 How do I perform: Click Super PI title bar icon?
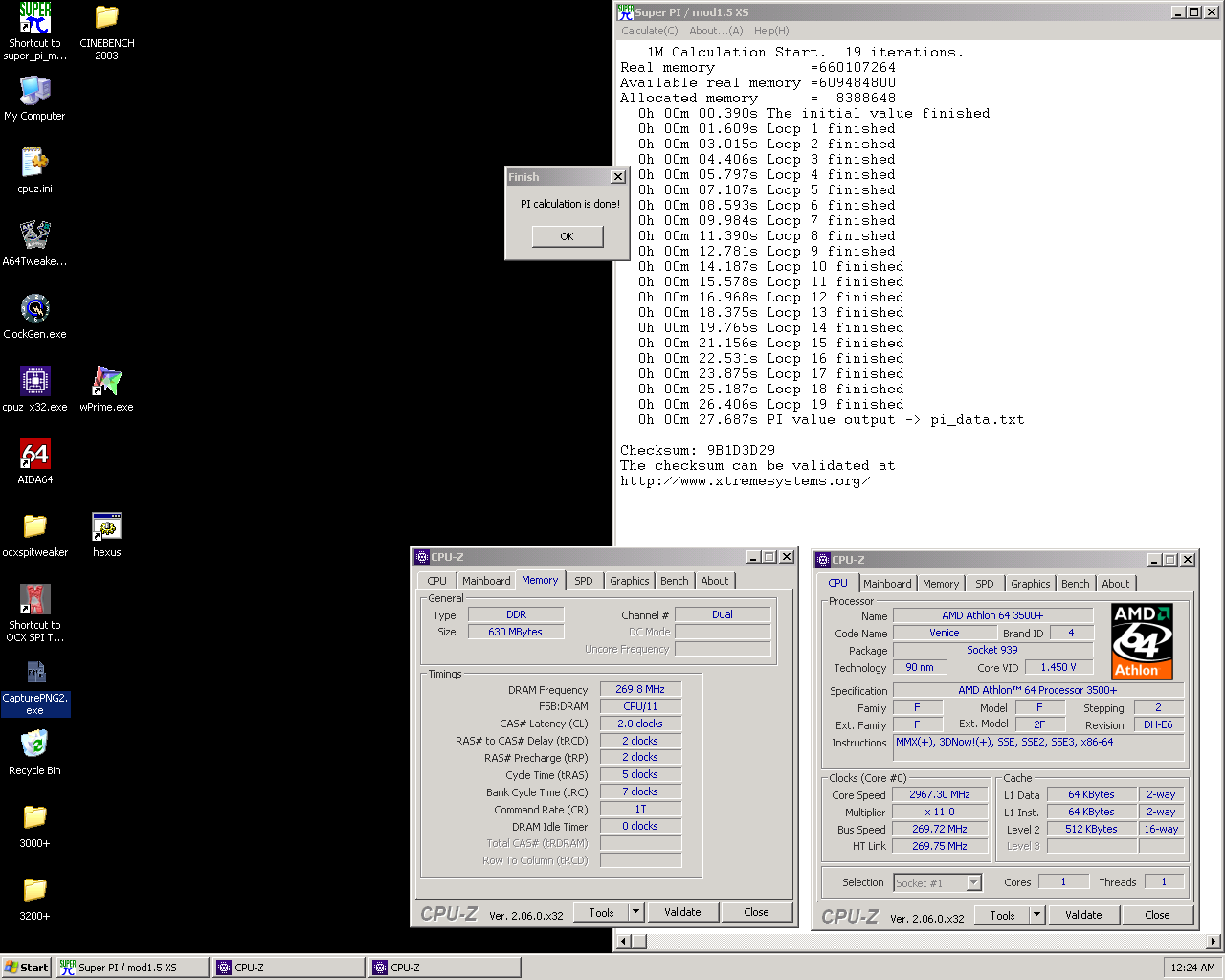coord(625,12)
